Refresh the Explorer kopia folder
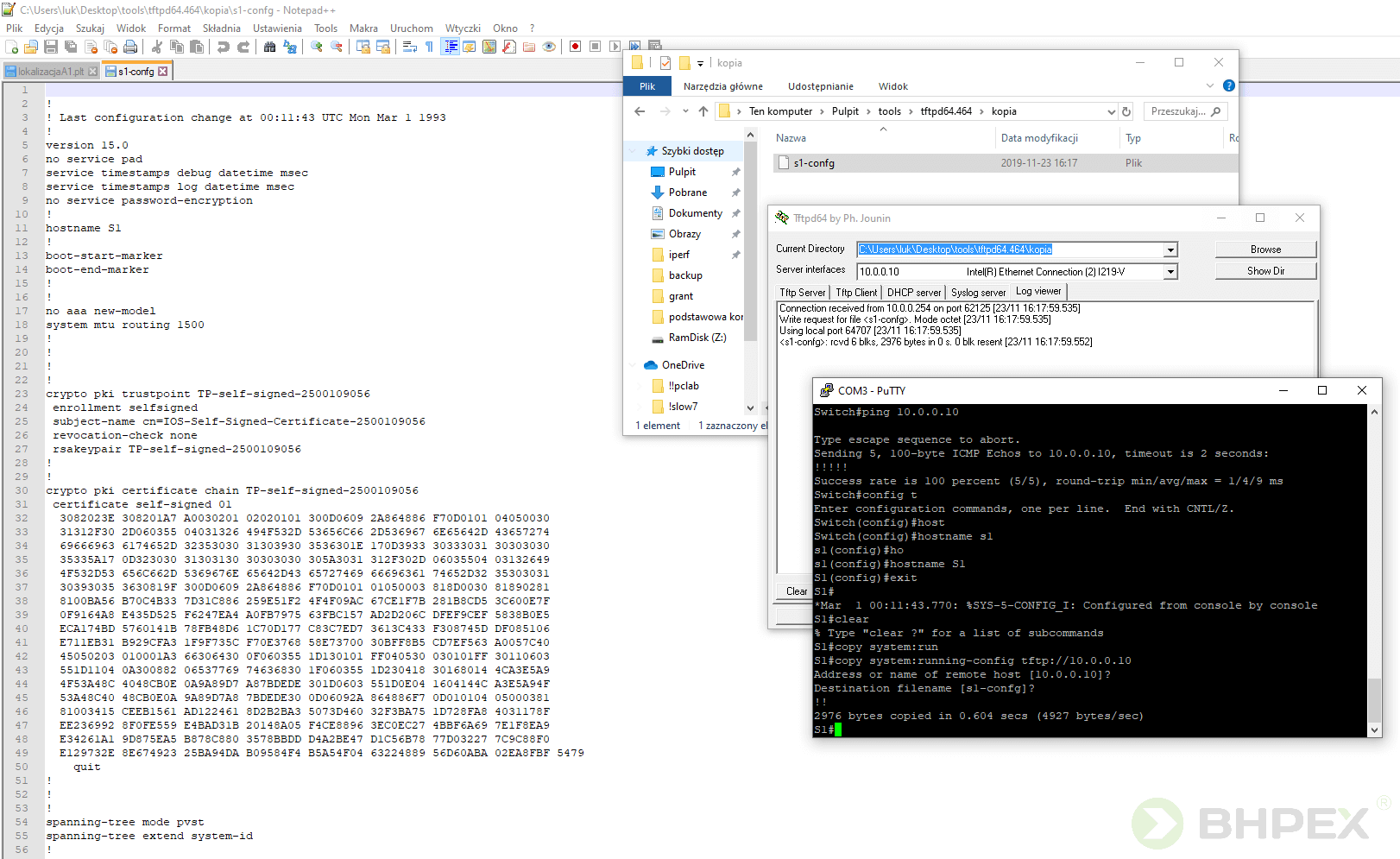The height and width of the screenshot is (859, 1400). click(x=1126, y=111)
